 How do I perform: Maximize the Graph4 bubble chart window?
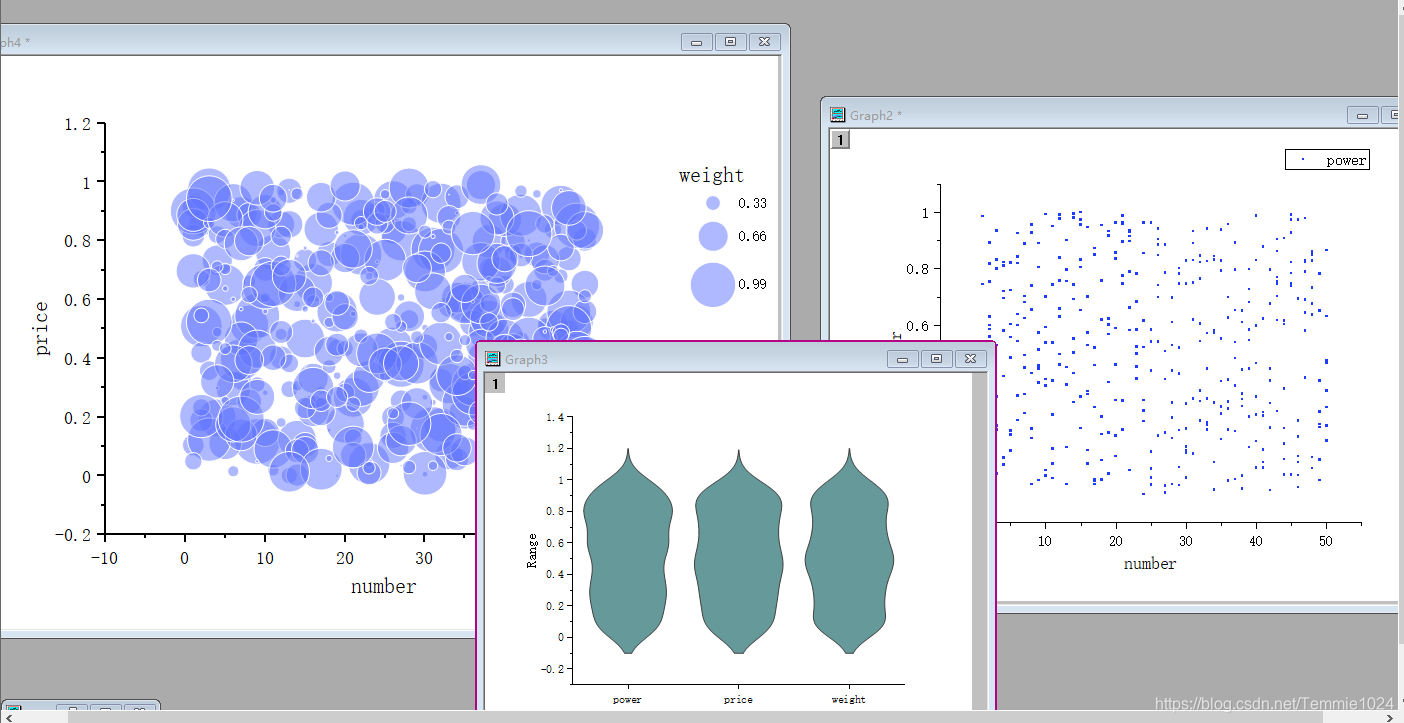[x=731, y=41]
